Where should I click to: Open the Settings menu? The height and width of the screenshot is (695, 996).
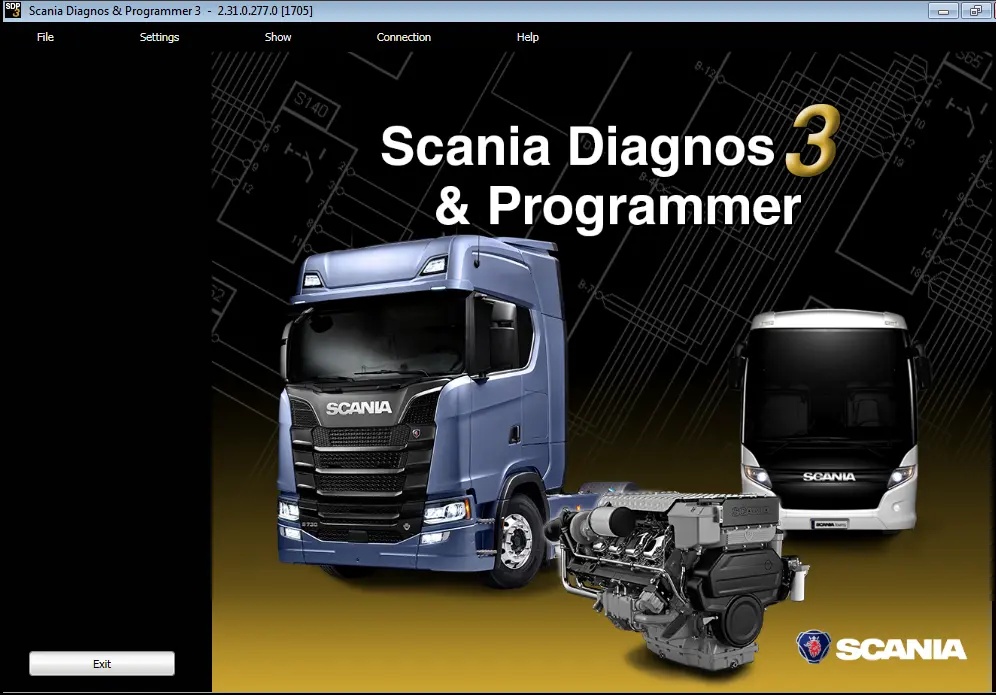(x=159, y=37)
